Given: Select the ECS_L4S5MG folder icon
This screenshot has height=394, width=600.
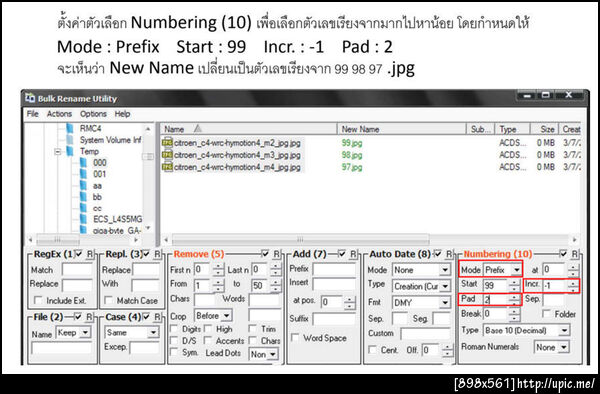Looking at the screenshot, I should [x=83, y=219].
